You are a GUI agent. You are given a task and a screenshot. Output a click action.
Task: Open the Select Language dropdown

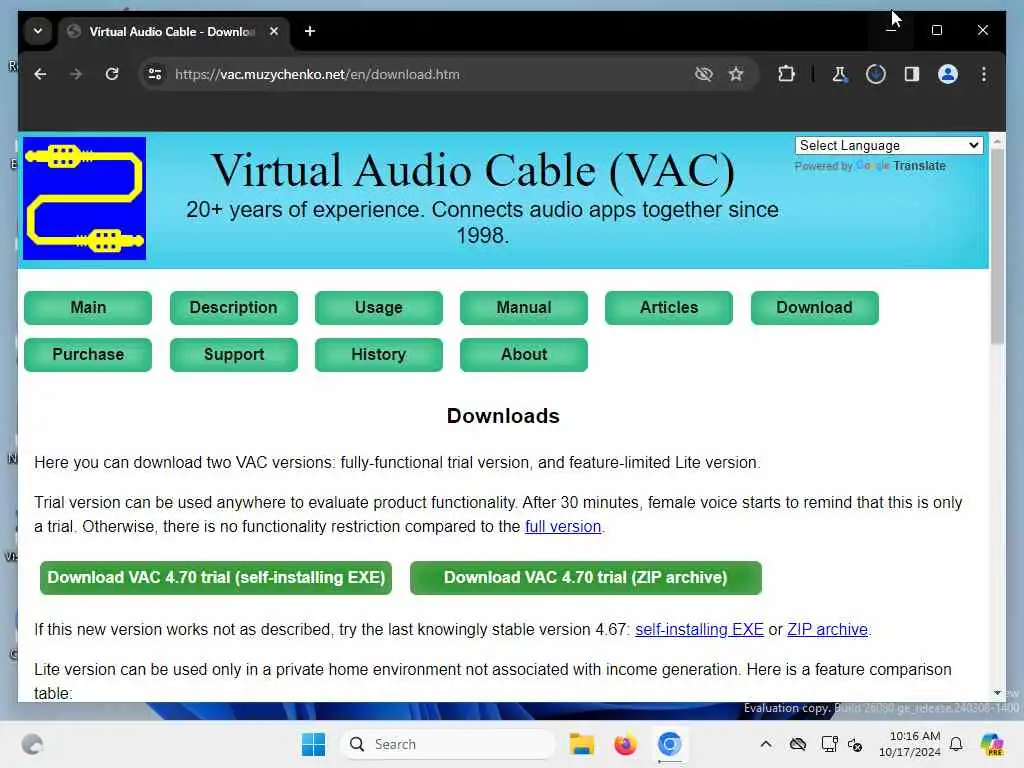coord(889,145)
